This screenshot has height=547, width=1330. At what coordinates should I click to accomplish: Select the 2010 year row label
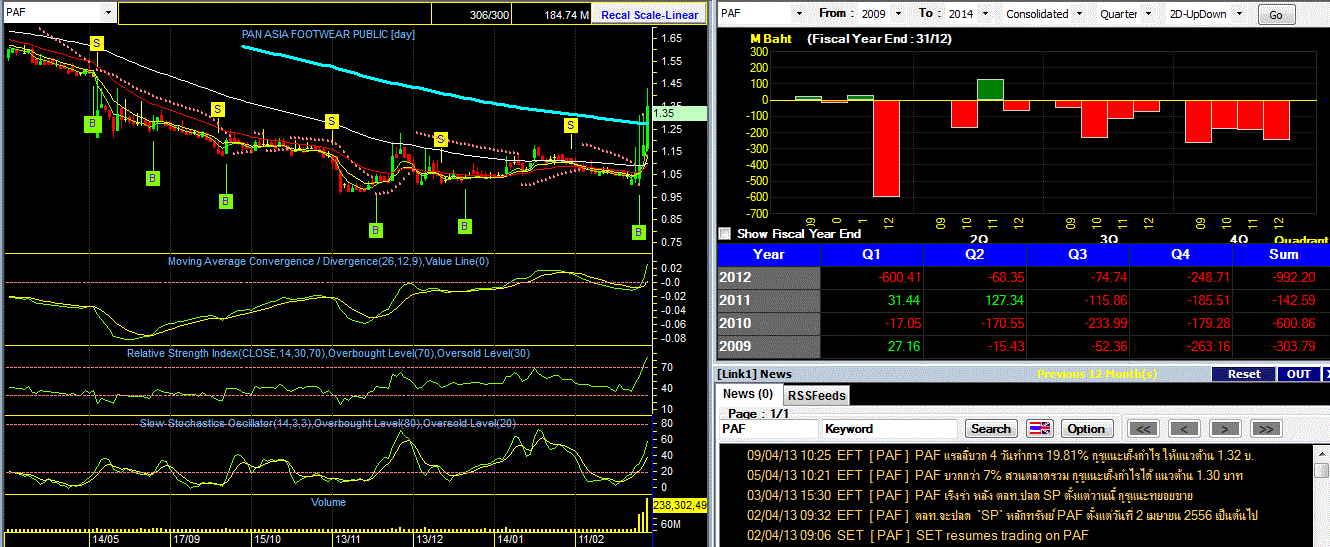click(768, 323)
